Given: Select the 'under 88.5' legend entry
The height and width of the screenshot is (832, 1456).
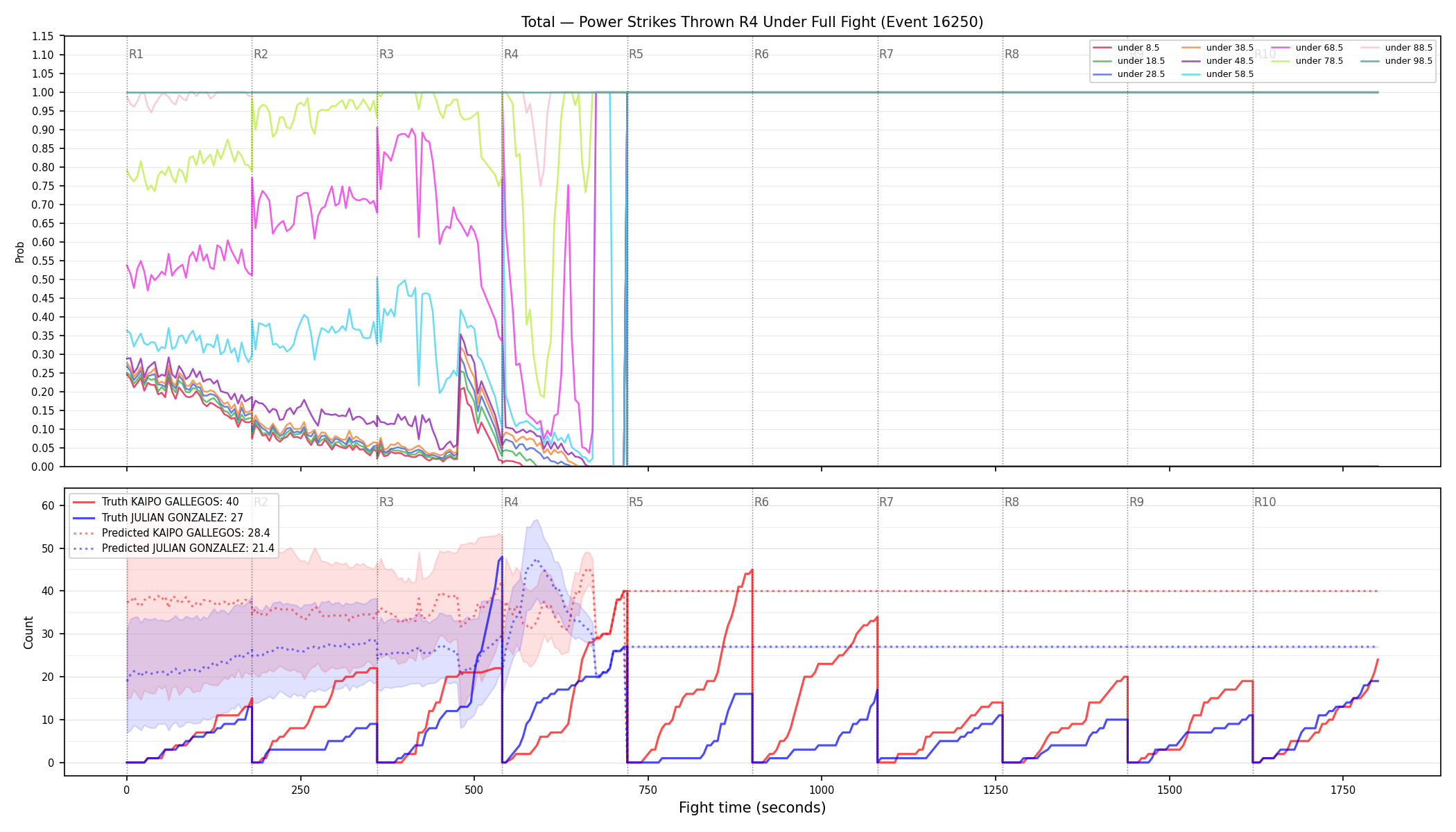Looking at the screenshot, I should click(x=1396, y=48).
